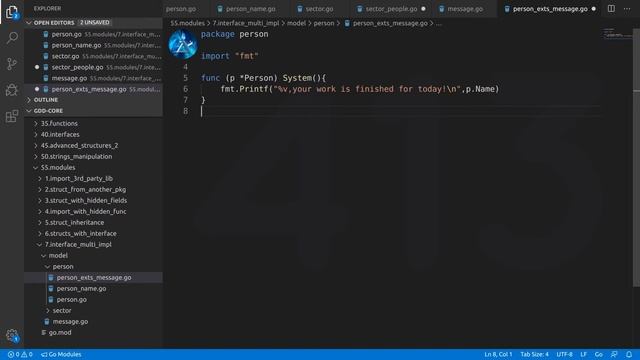
Task: Click 7.interface_multi_impl in the breadcrumb
Action: [x=246, y=23]
